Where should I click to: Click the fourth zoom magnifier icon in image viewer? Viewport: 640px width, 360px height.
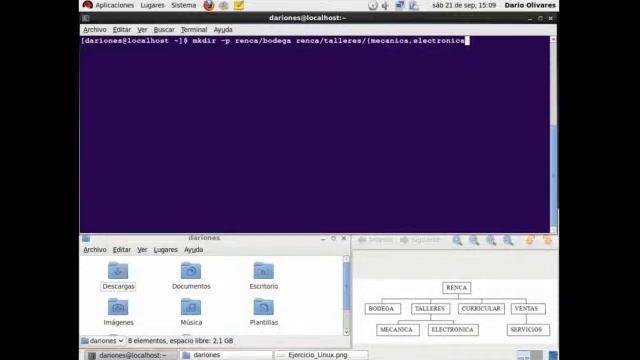pyautogui.click(x=508, y=240)
